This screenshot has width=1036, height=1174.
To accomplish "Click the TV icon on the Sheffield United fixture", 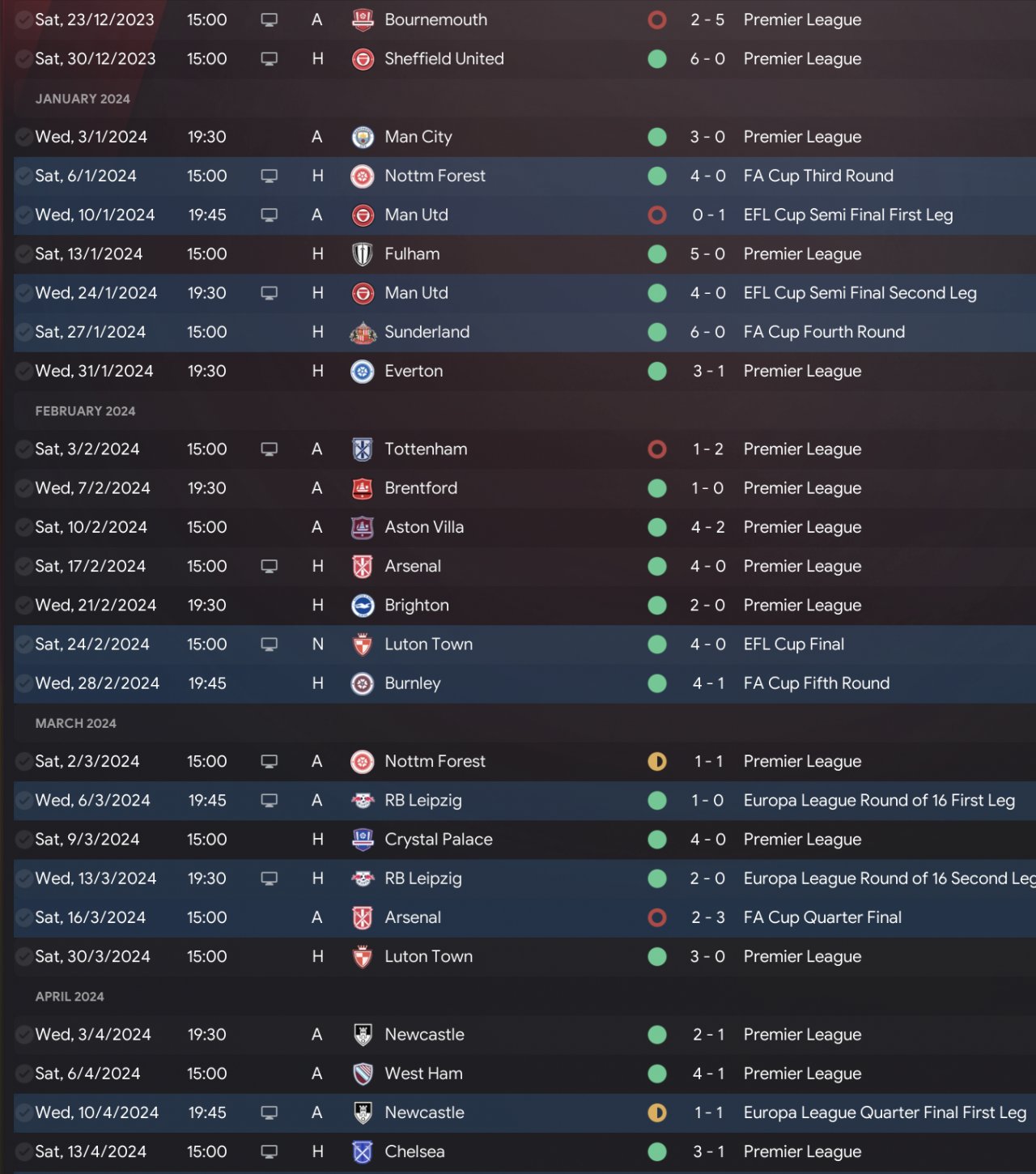I will (270, 59).
